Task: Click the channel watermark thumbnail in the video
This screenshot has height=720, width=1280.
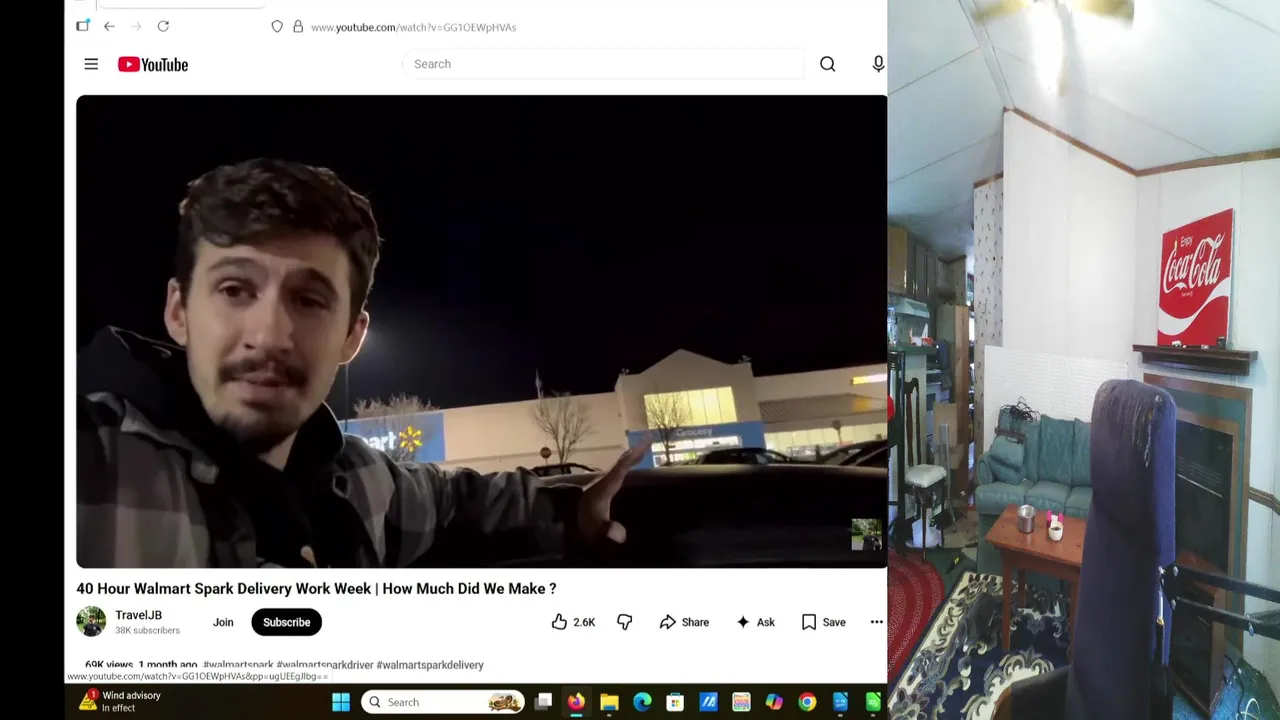Action: click(866, 534)
